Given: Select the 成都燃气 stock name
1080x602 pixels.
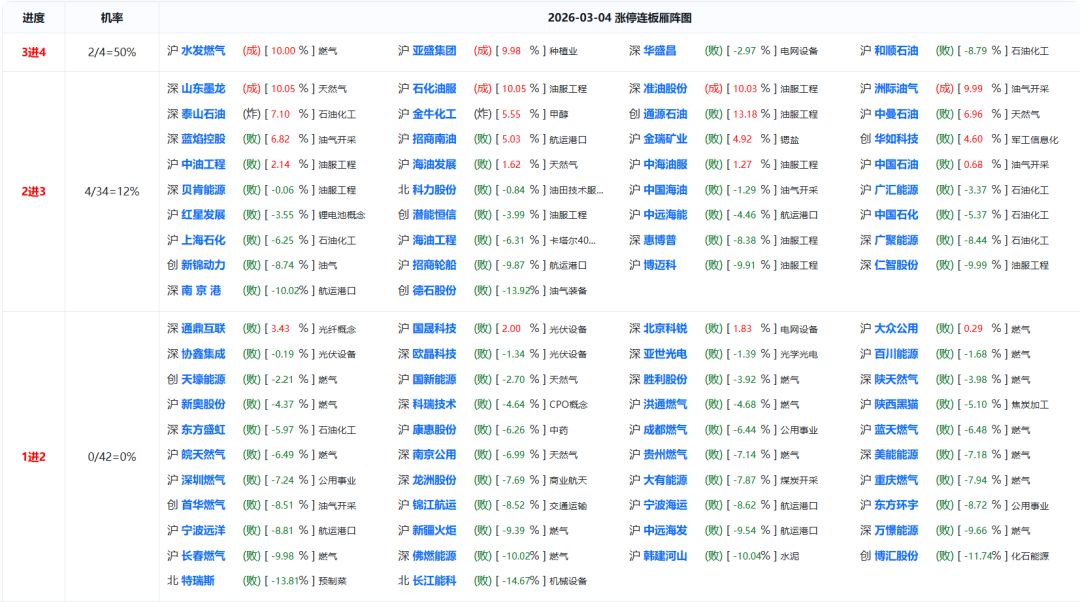Looking at the screenshot, I should click(665, 430).
